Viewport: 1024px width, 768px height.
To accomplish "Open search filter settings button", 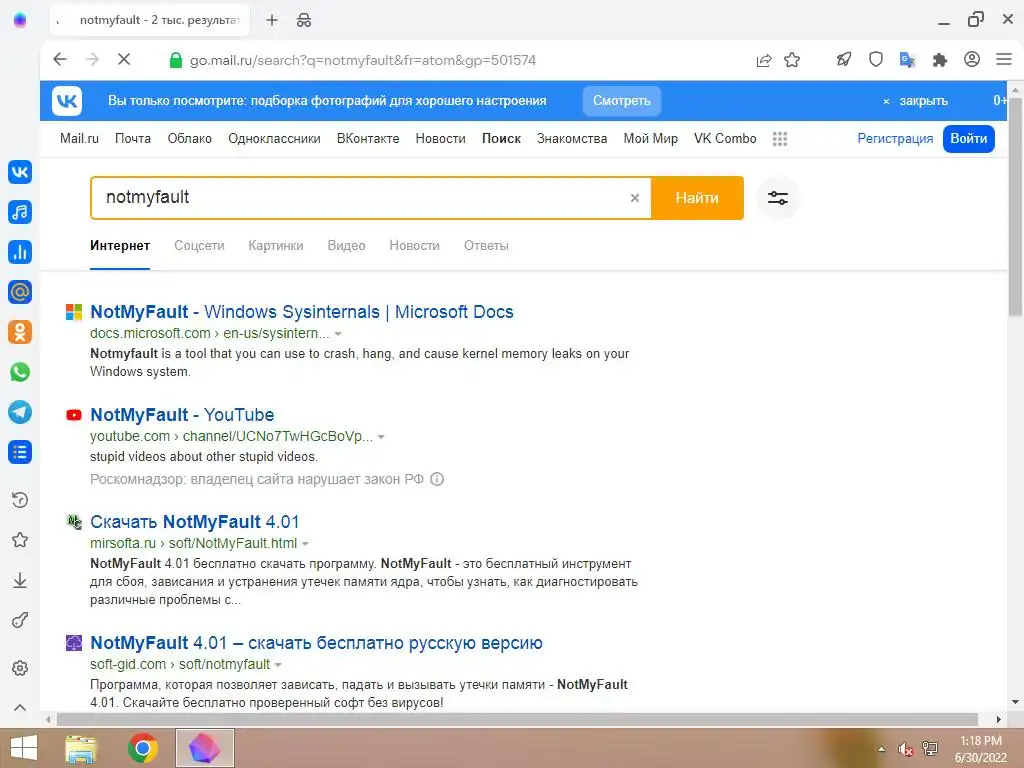I will coord(778,198).
